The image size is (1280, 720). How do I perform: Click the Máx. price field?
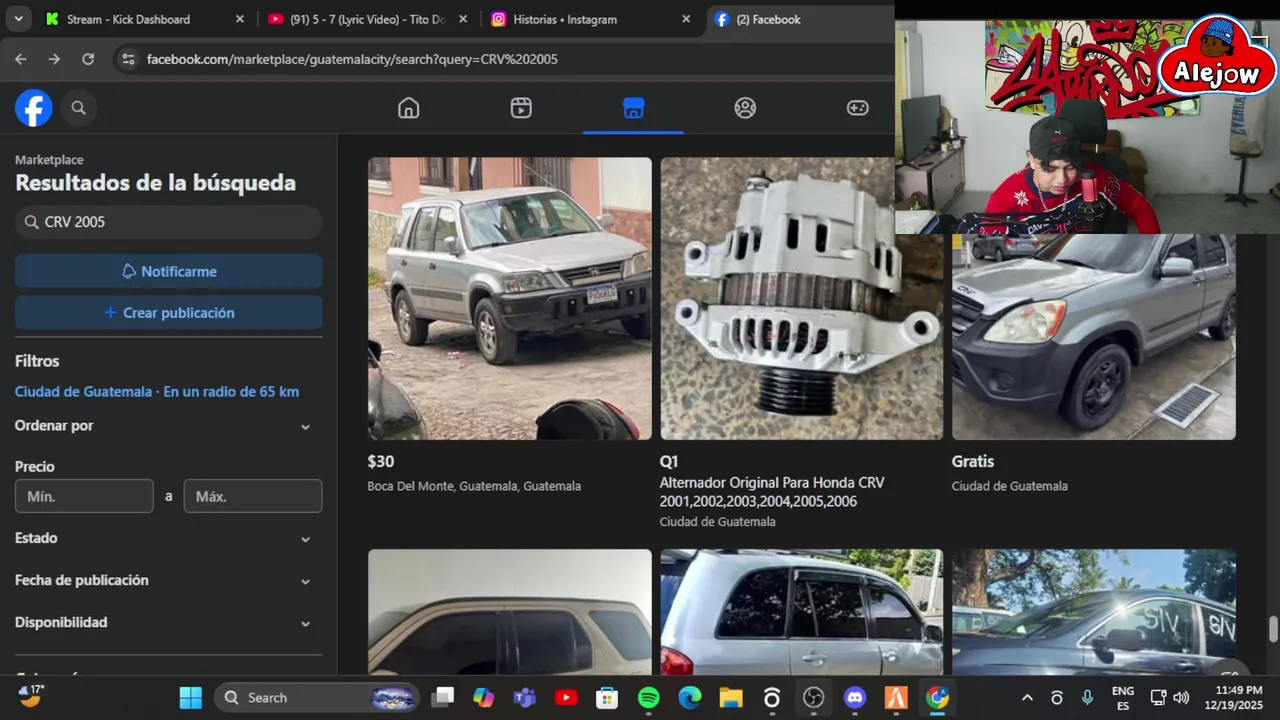click(x=253, y=496)
